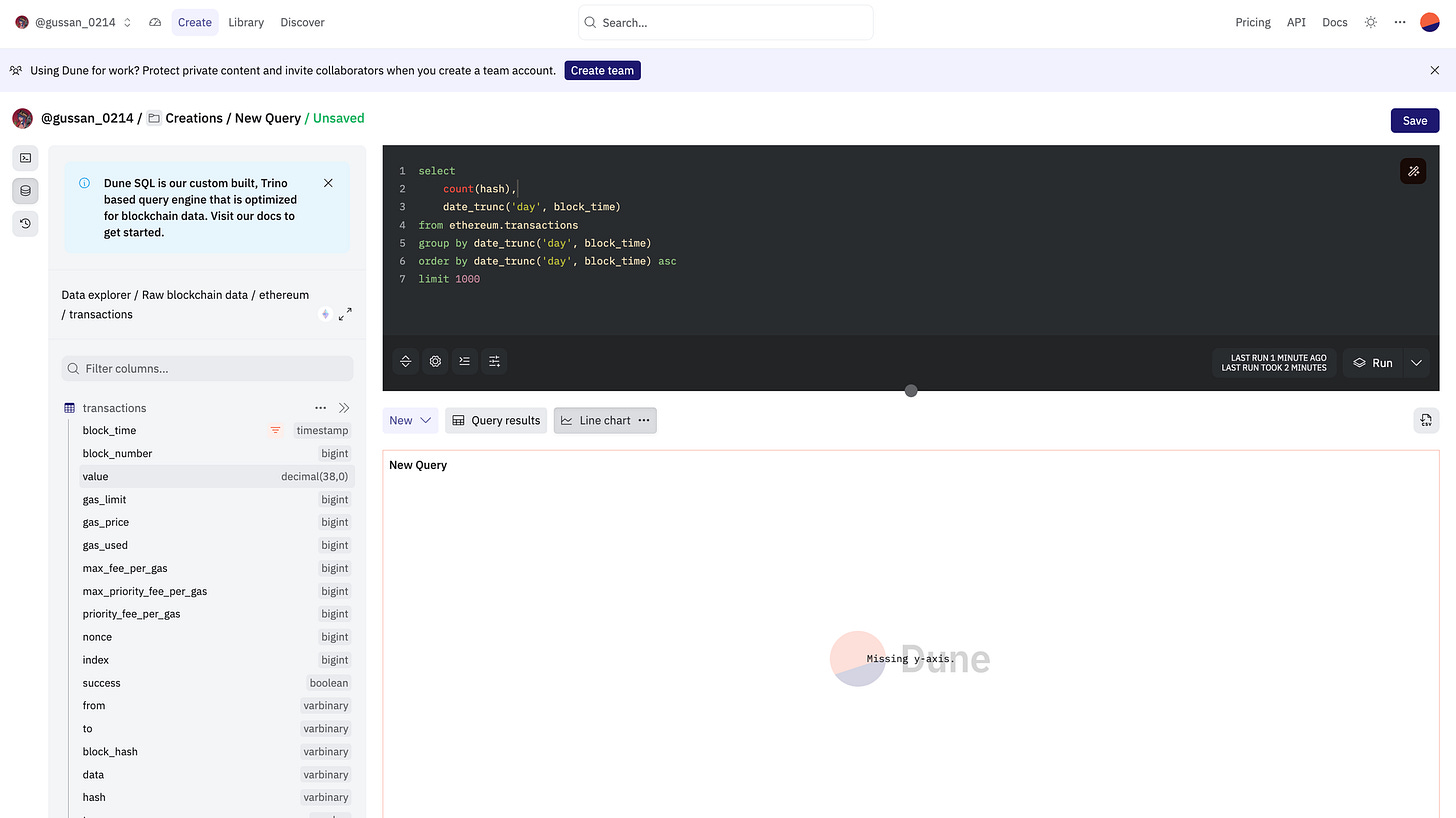
Task: Click the nonce column row
Action: click(216, 638)
